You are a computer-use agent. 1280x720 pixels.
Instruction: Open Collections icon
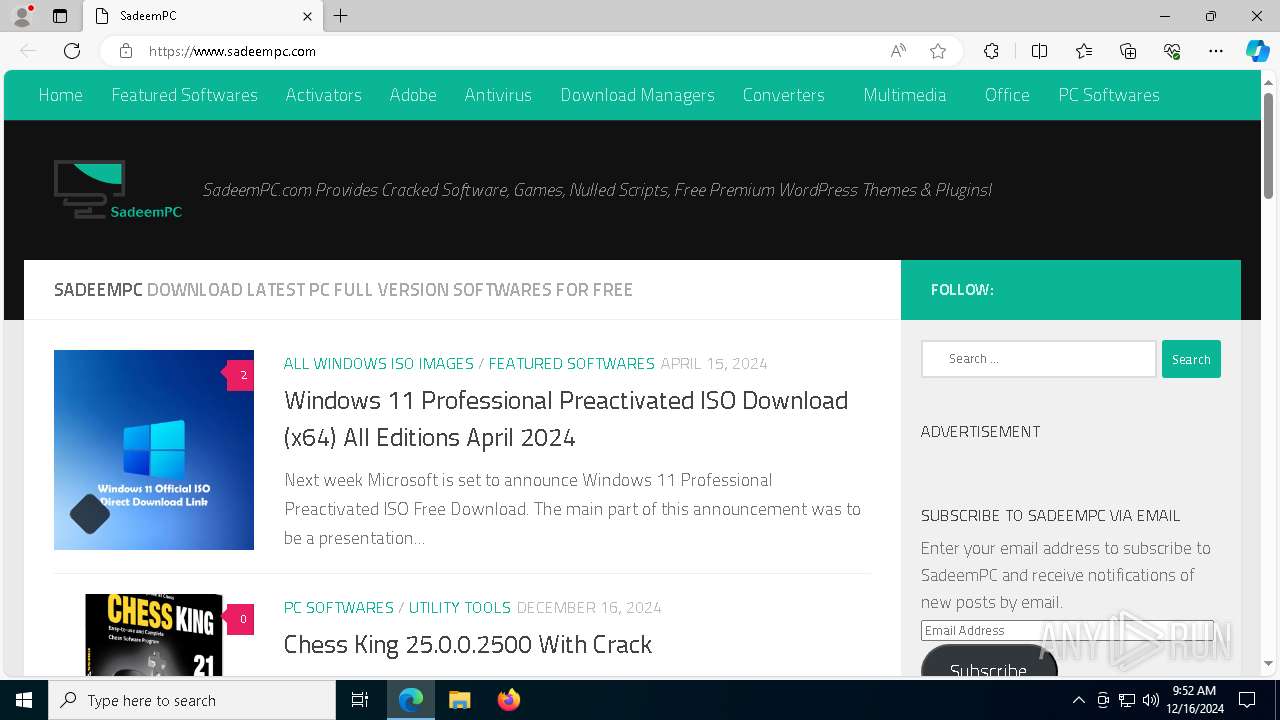tap(1128, 51)
